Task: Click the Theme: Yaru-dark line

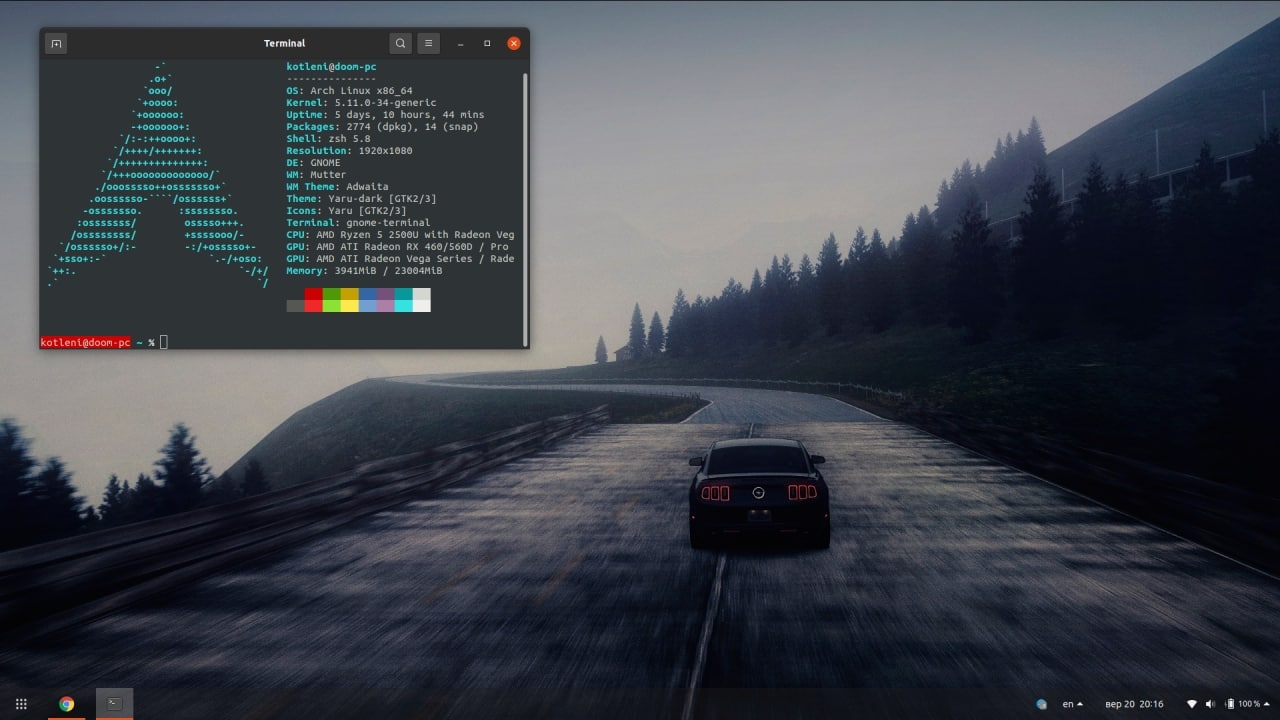Action: point(361,199)
